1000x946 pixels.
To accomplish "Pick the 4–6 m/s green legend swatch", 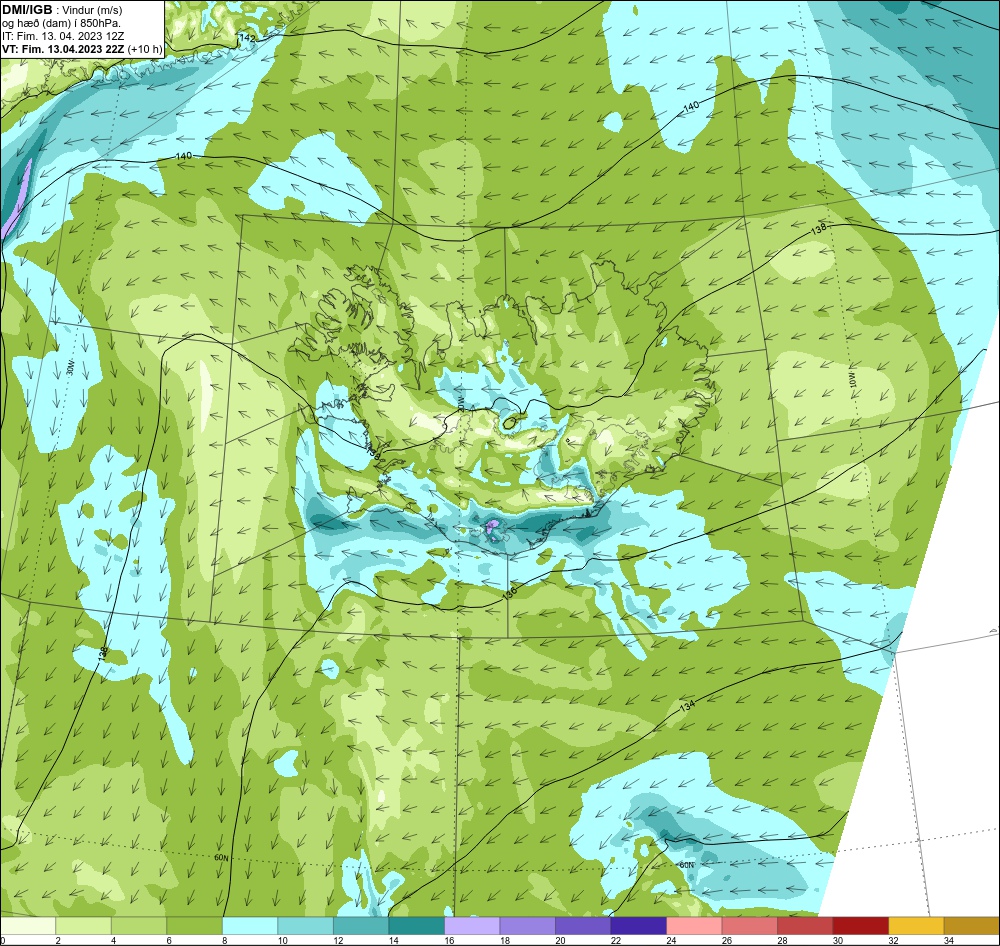I will 139,925.
